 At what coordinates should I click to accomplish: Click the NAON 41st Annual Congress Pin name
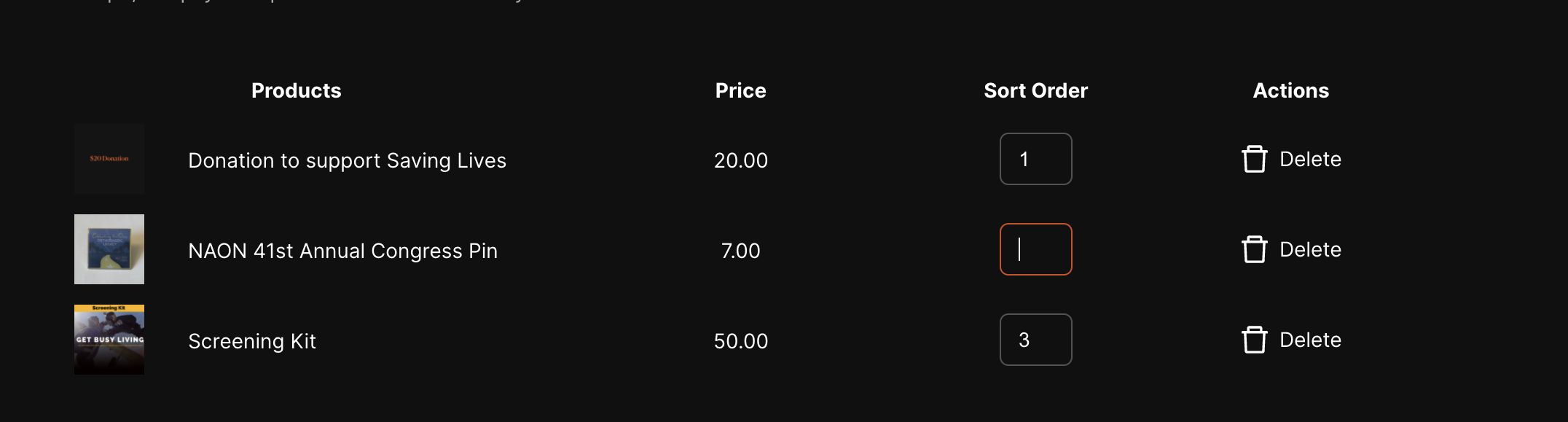(x=342, y=251)
